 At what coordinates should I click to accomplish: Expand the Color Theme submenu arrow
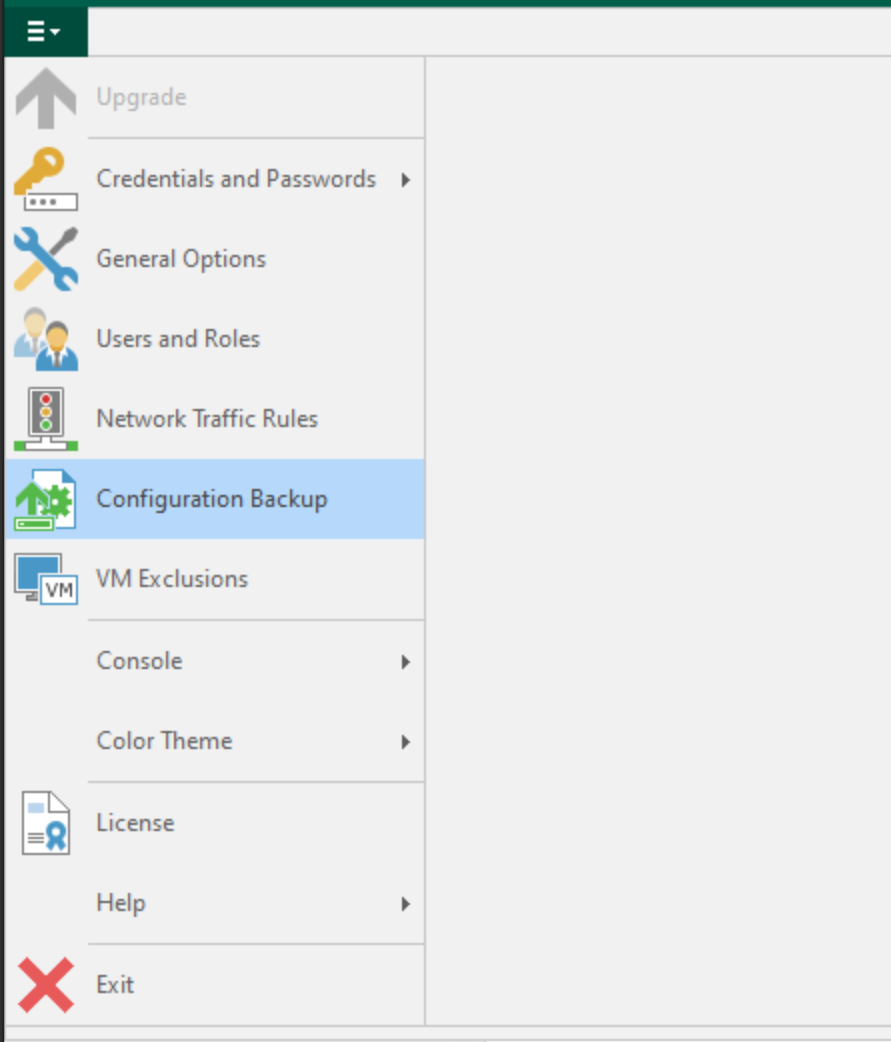coord(405,742)
